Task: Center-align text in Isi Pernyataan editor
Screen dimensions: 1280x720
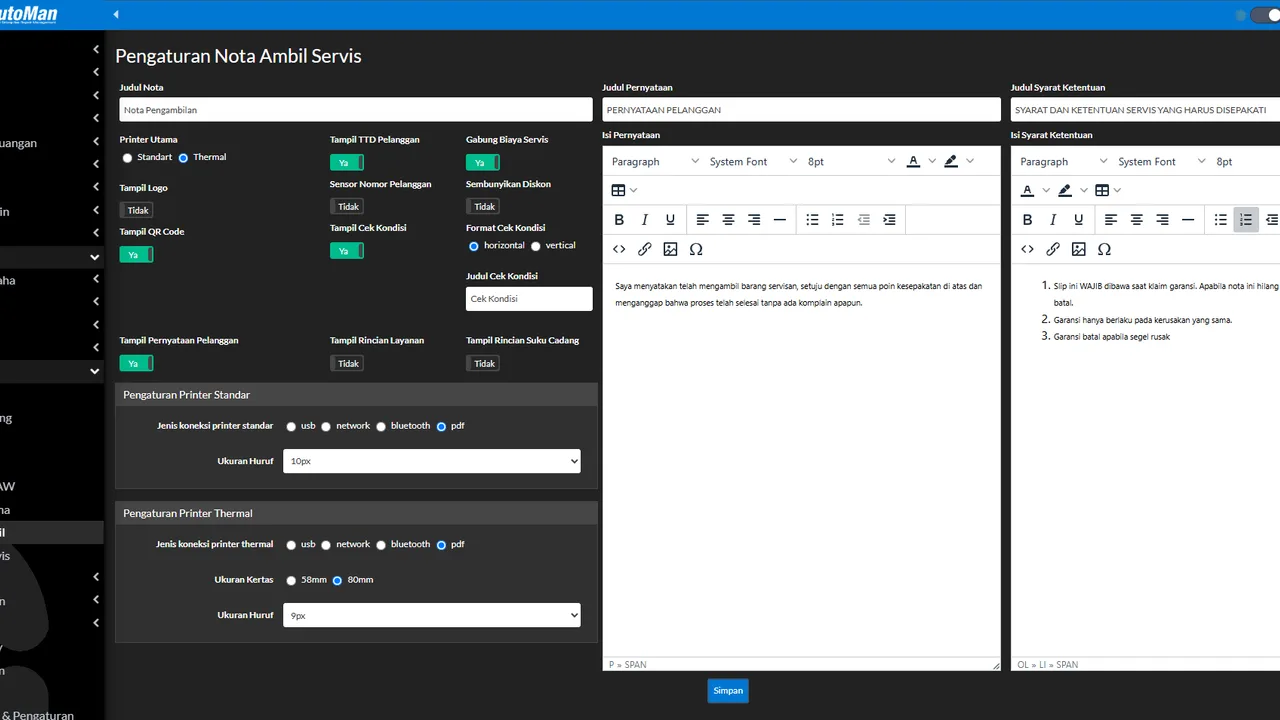Action: [x=729, y=220]
